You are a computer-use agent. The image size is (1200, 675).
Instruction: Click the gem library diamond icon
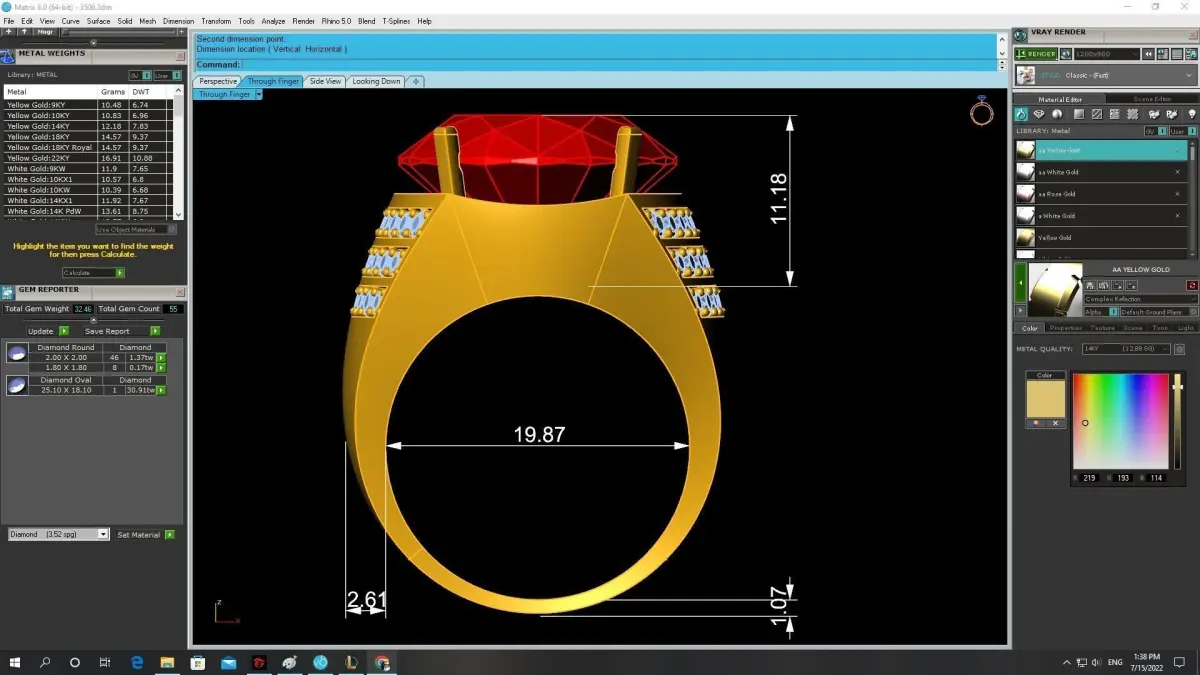tap(1040, 115)
